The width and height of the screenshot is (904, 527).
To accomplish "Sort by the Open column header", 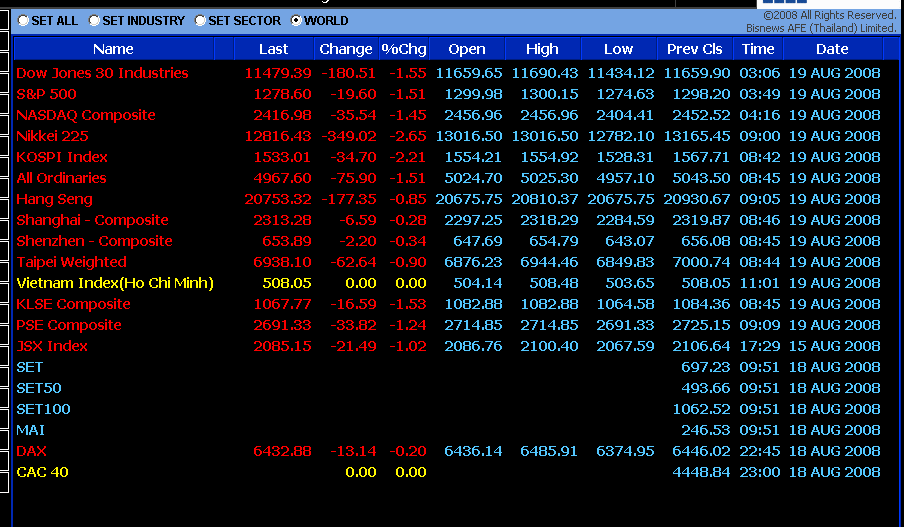I will pyautogui.click(x=467, y=49).
